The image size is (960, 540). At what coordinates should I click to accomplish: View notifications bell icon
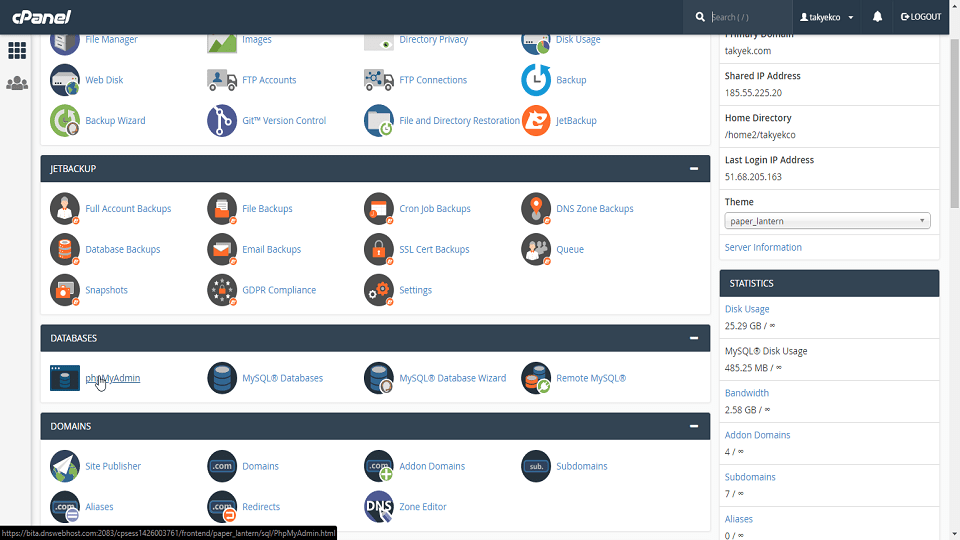[877, 17]
